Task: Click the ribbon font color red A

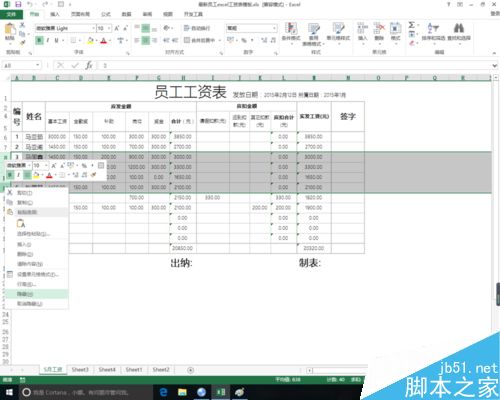Action: pos(103,40)
